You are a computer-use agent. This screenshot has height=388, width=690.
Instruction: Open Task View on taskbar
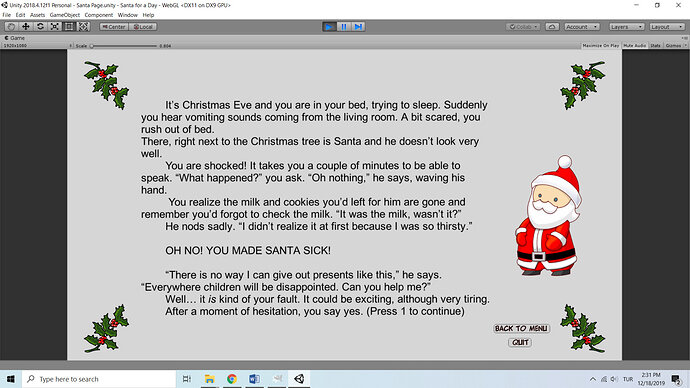coord(187,379)
